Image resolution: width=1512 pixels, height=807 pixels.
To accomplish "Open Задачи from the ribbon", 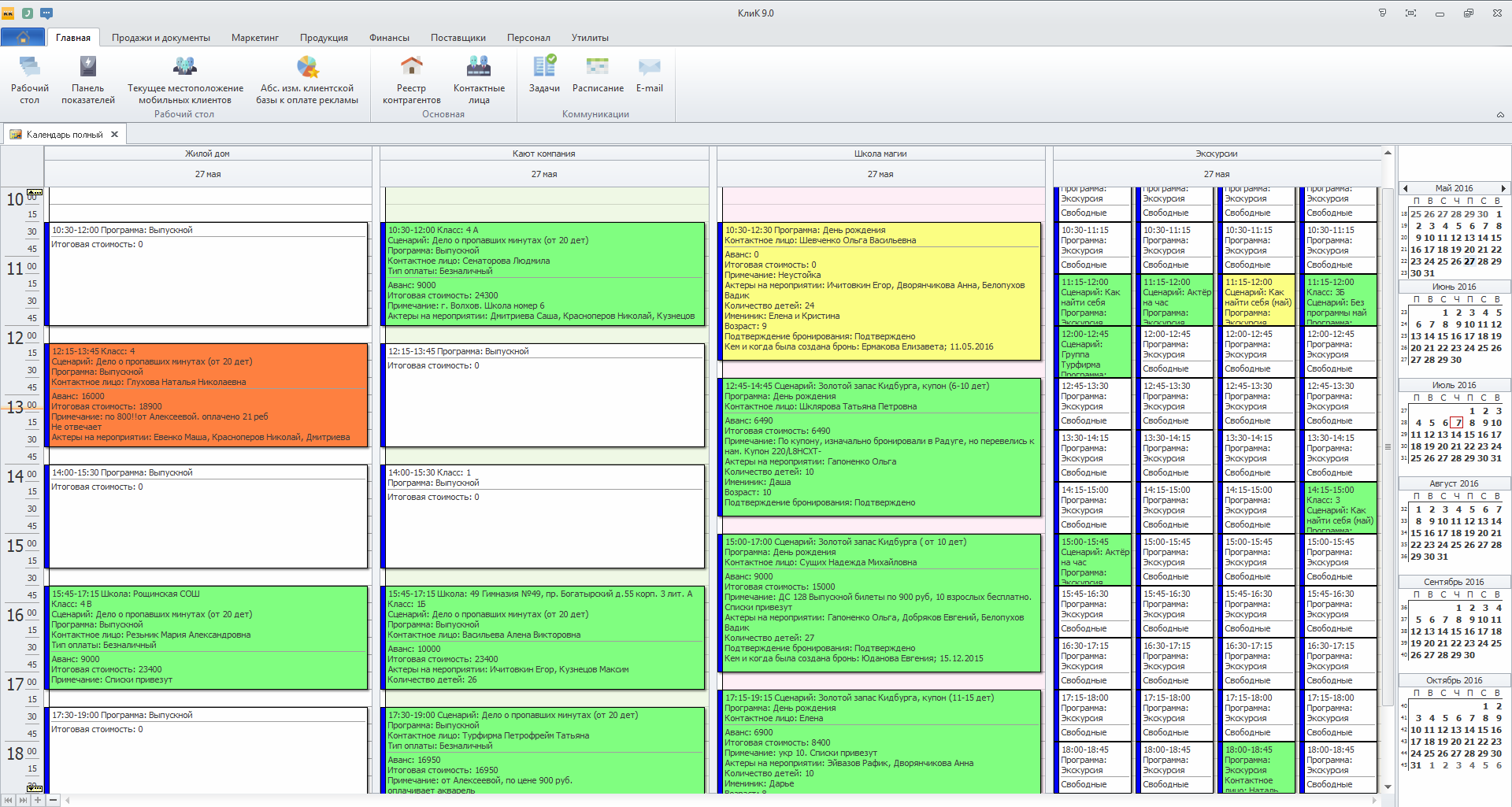I will point(544,74).
